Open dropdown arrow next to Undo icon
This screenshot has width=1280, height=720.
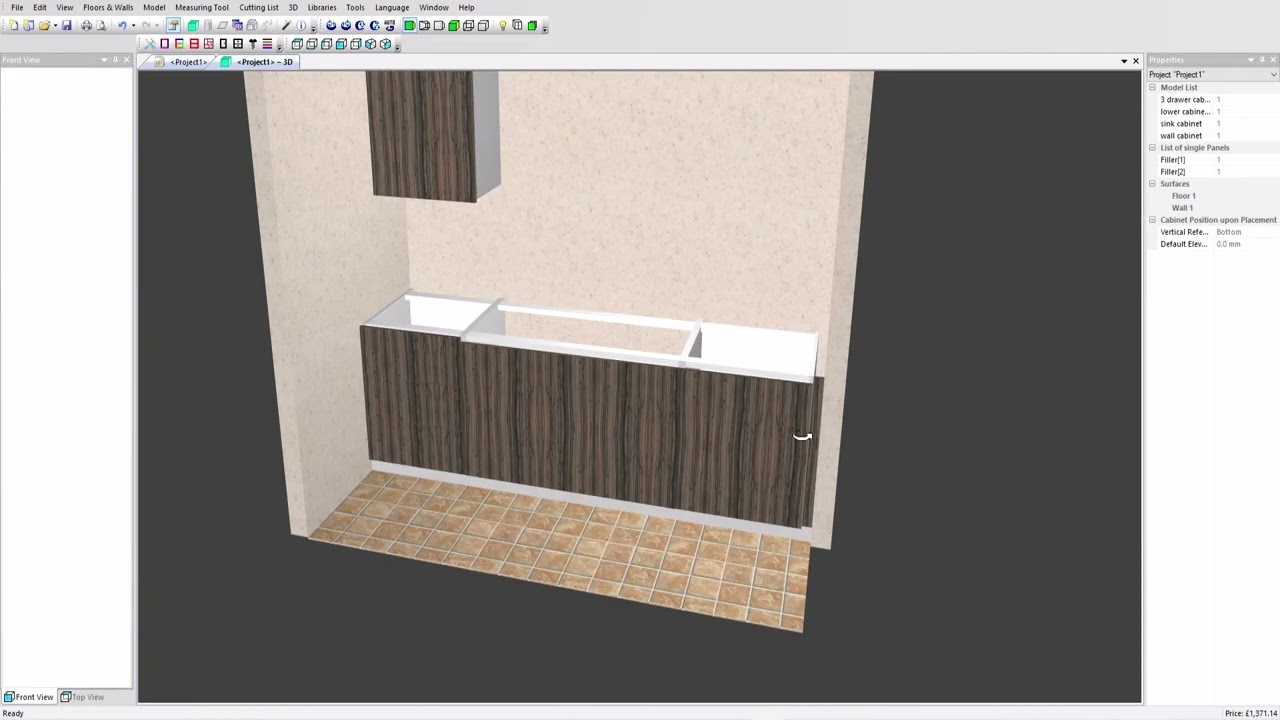click(x=133, y=26)
